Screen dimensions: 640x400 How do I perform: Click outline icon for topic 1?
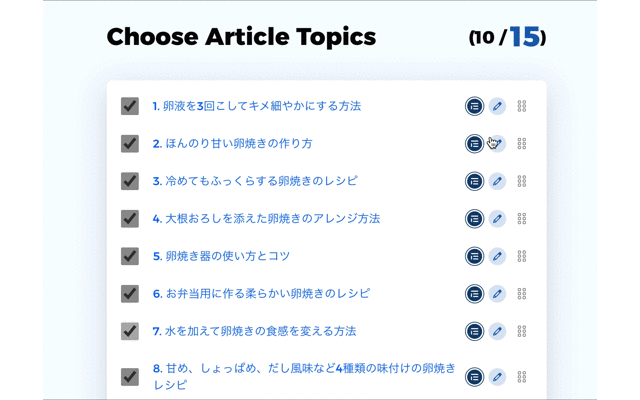474,106
